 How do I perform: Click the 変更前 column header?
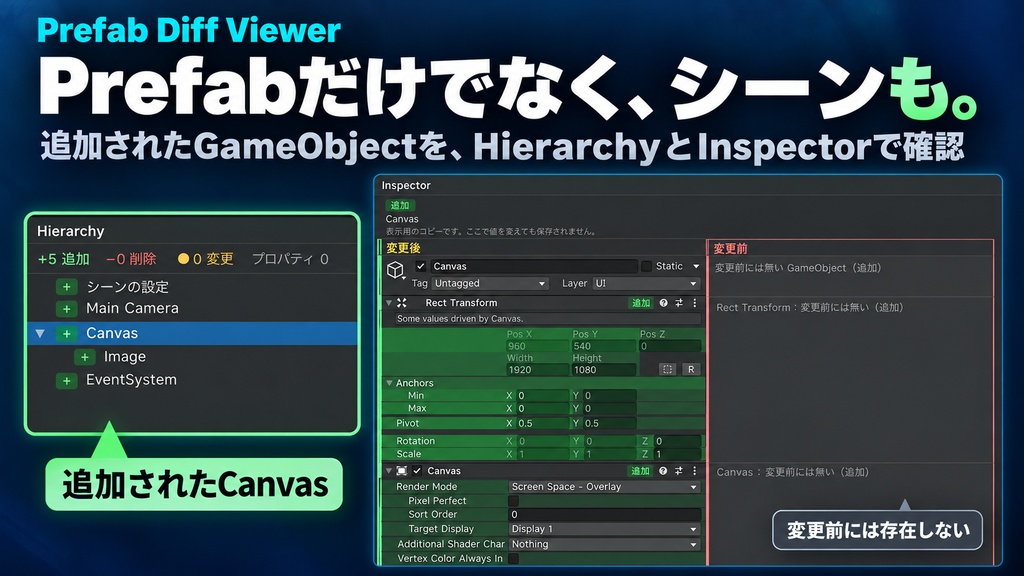730,249
